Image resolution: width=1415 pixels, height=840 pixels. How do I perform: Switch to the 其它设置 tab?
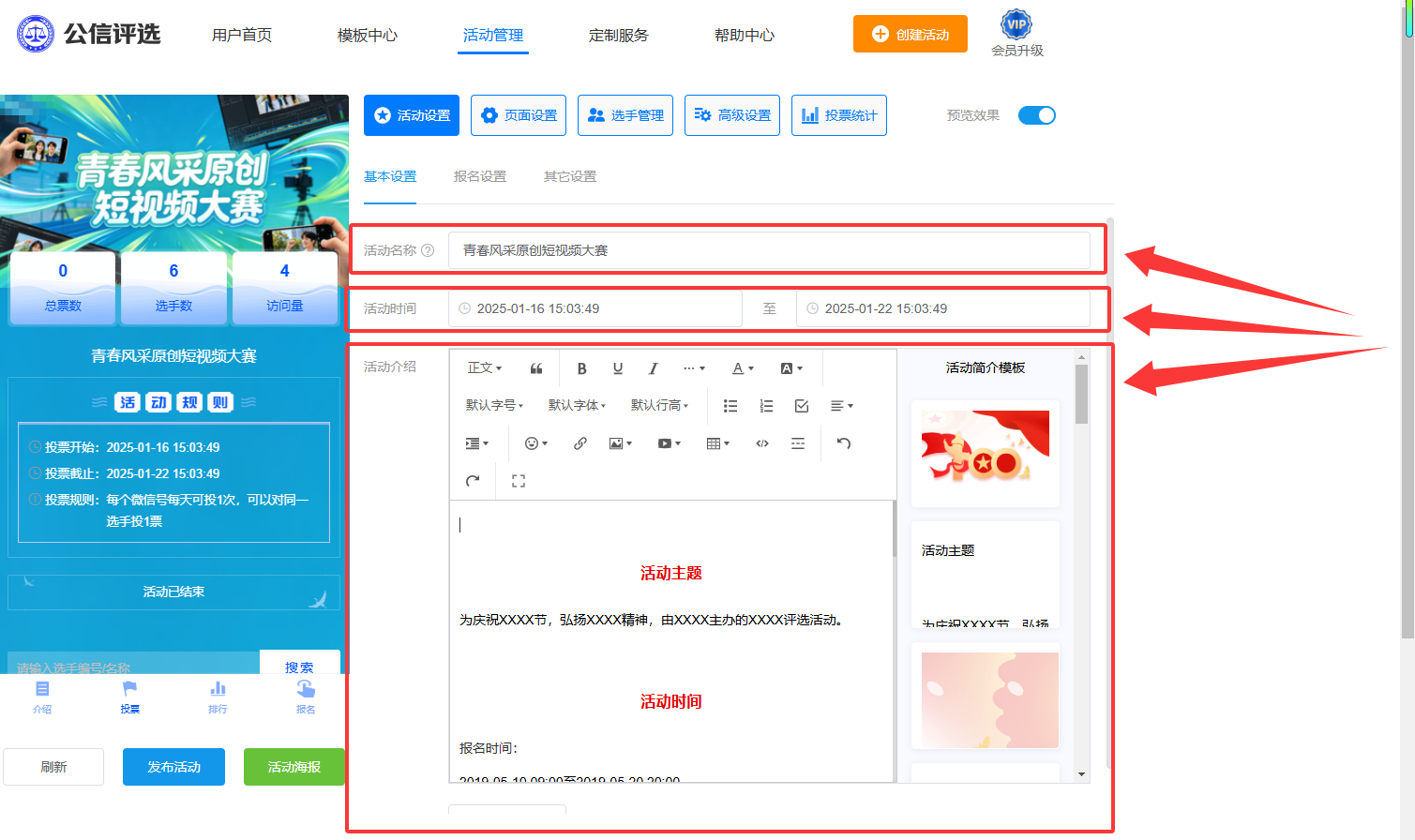(x=570, y=176)
